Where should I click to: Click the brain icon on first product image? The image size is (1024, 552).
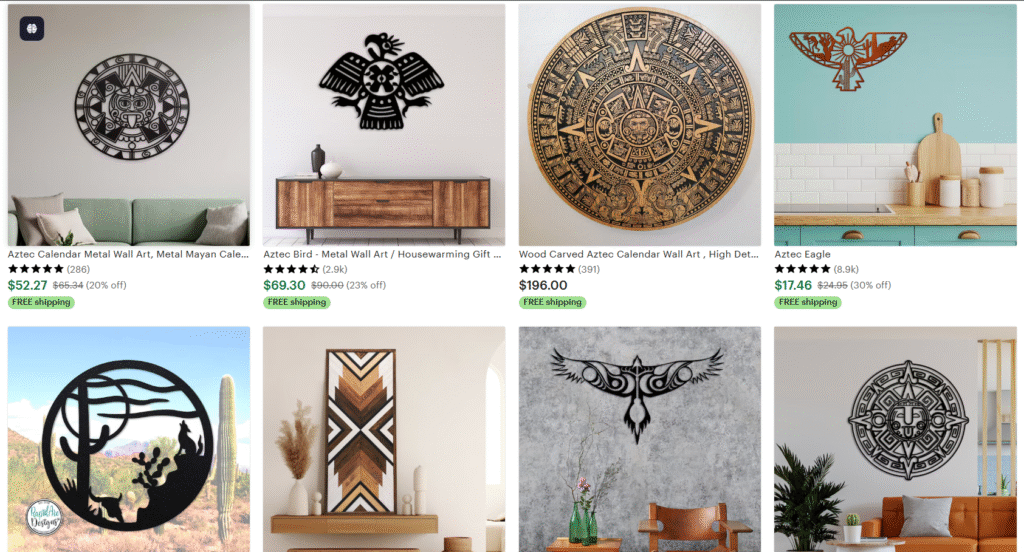(31, 29)
